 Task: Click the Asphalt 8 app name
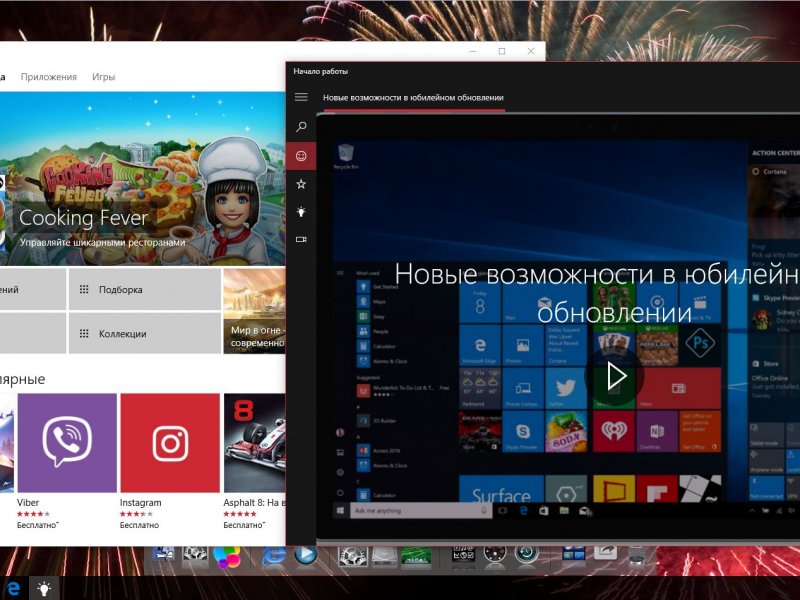click(x=255, y=503)
